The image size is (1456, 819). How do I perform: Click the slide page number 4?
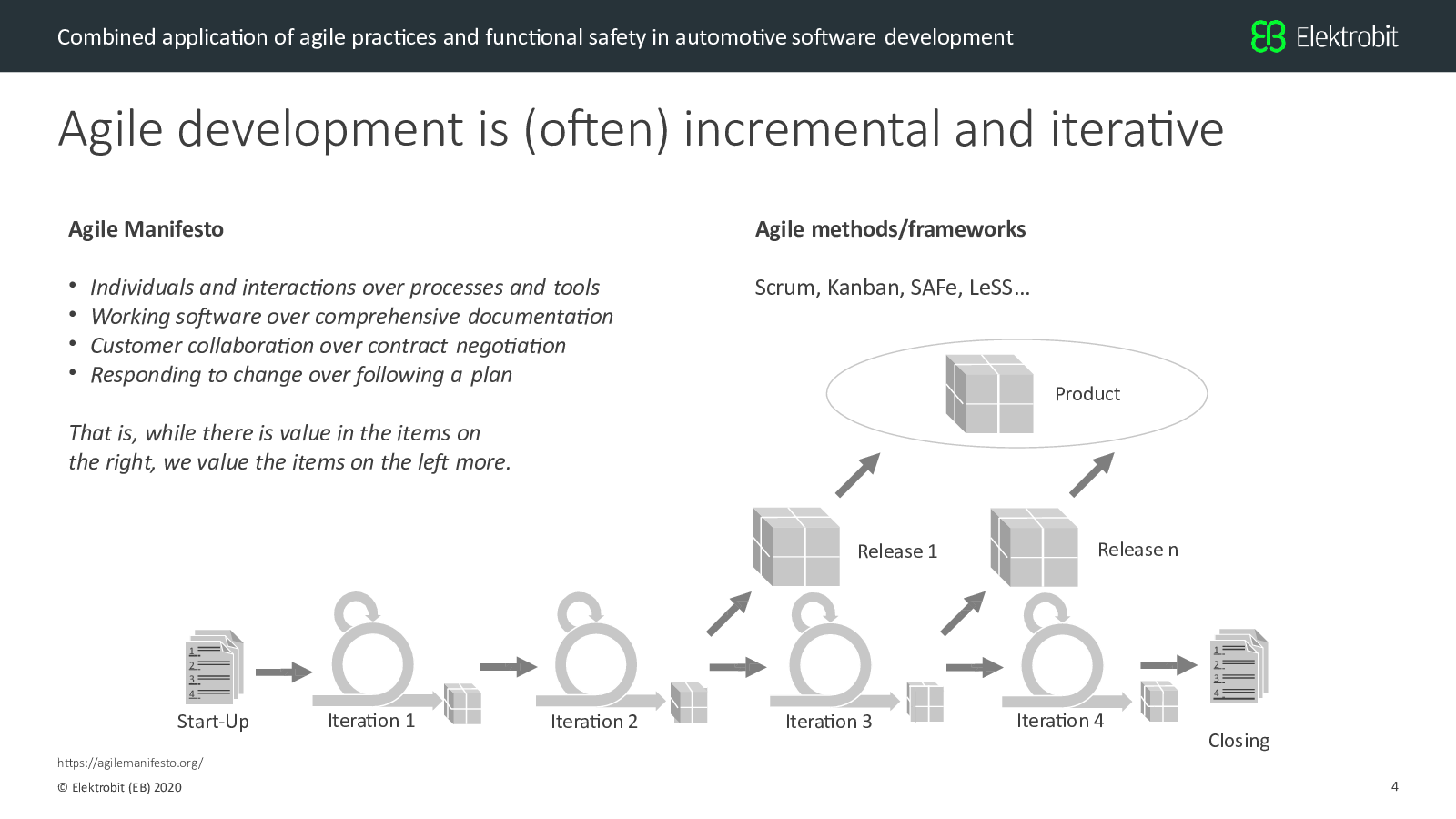click(1395, 786)
